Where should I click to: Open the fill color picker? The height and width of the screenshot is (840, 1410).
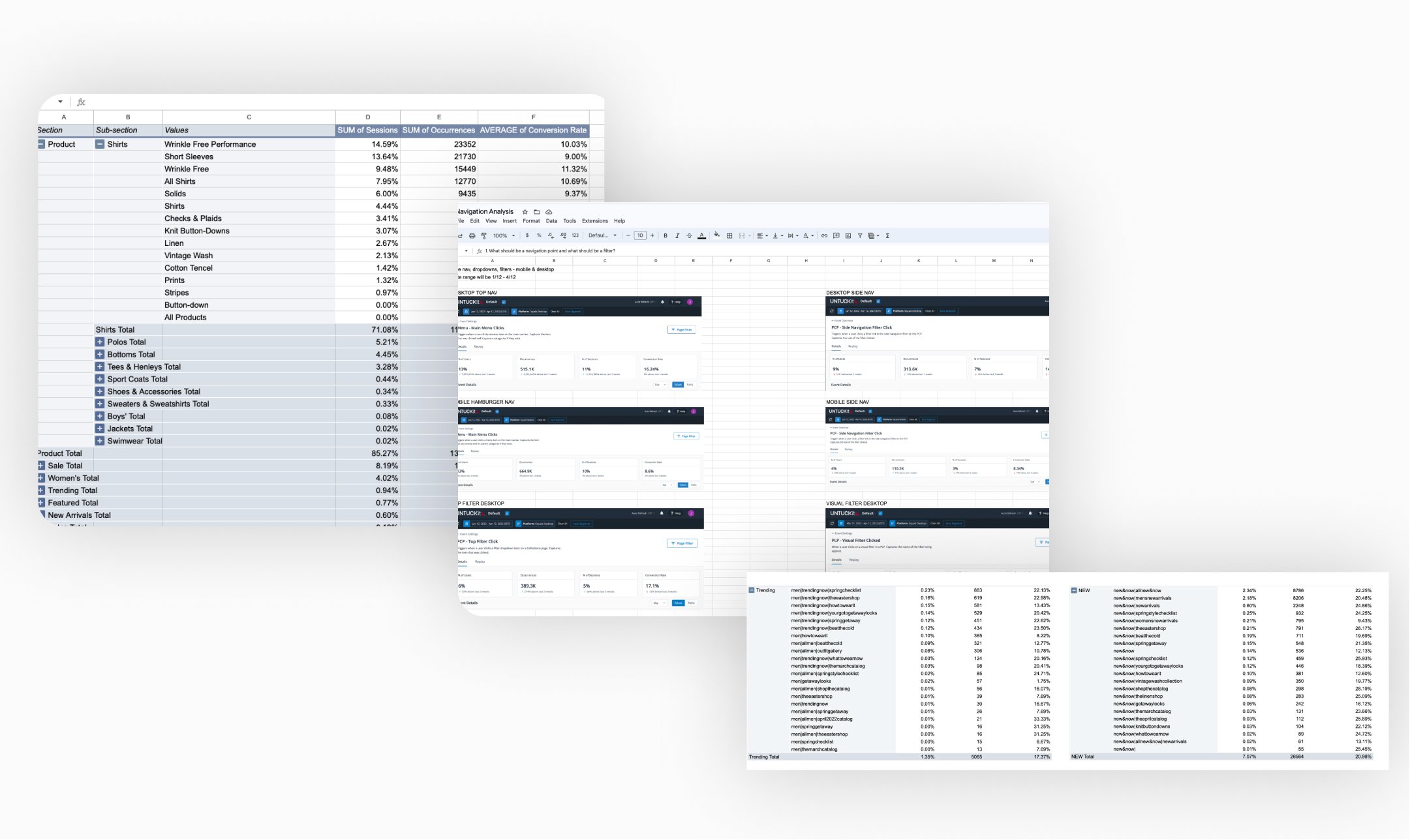(716, 235)
